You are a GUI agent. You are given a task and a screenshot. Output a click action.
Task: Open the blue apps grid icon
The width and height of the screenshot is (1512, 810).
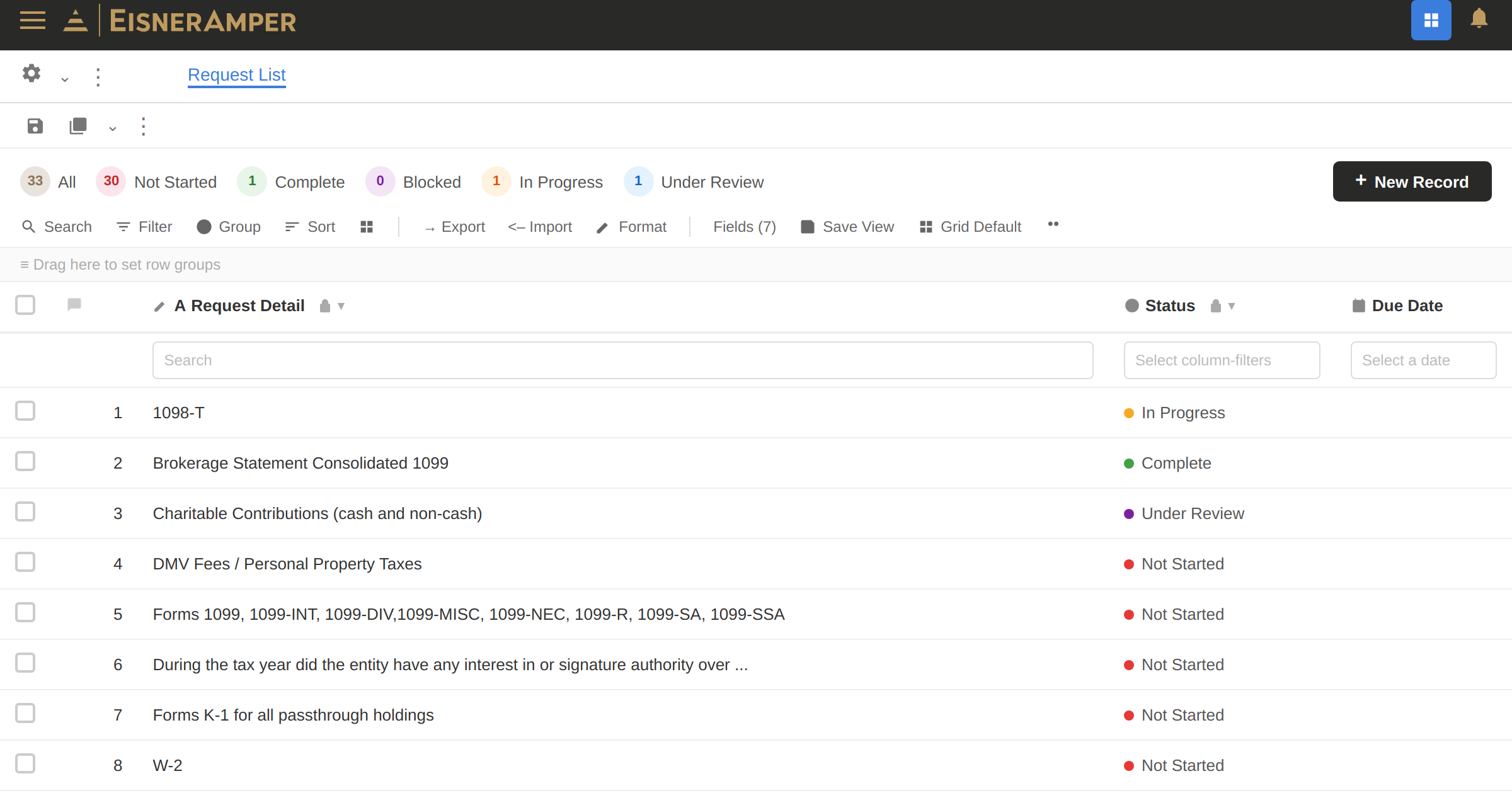tap(1431, 20)
